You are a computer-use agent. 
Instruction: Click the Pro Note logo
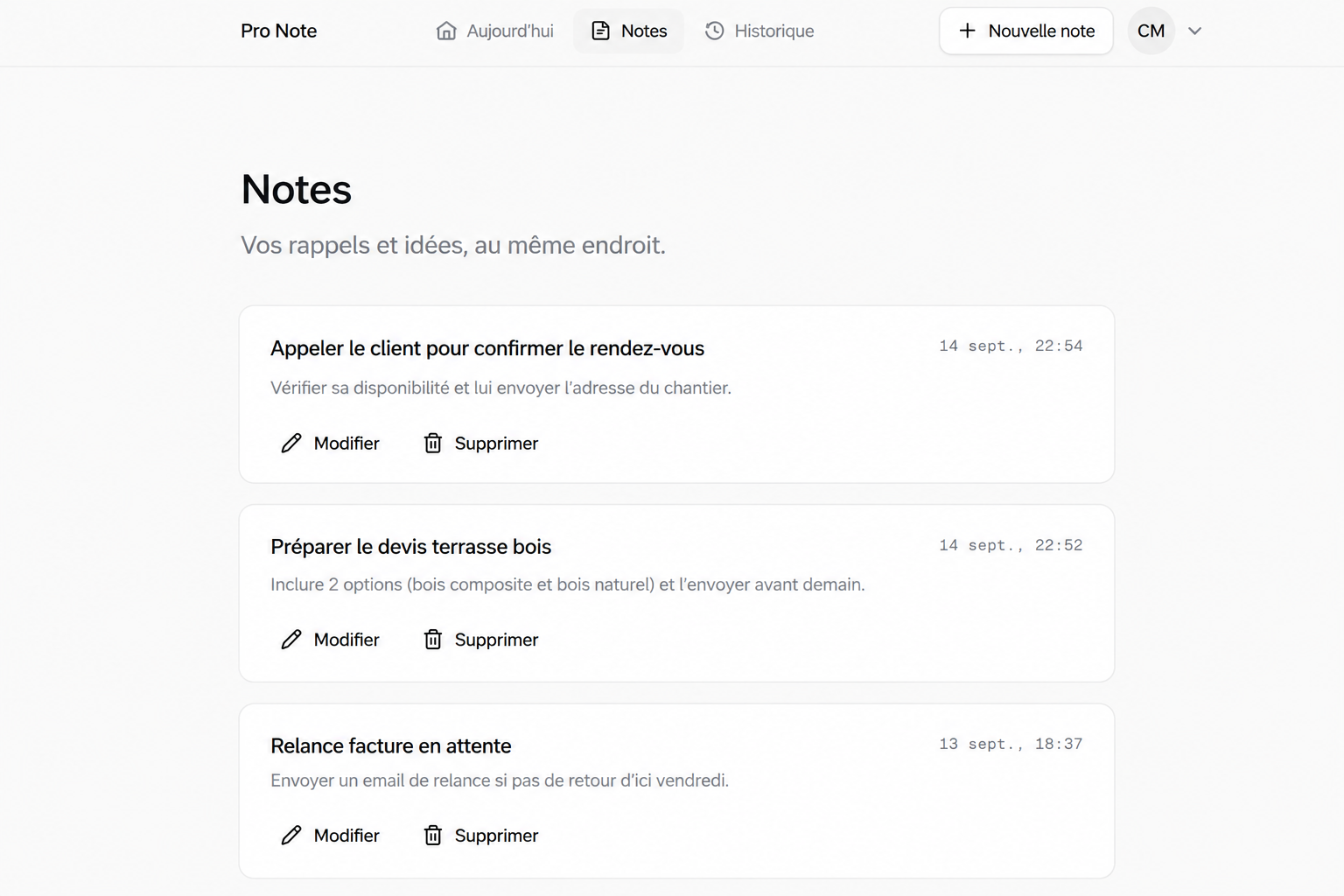click(x=279, y=31)
